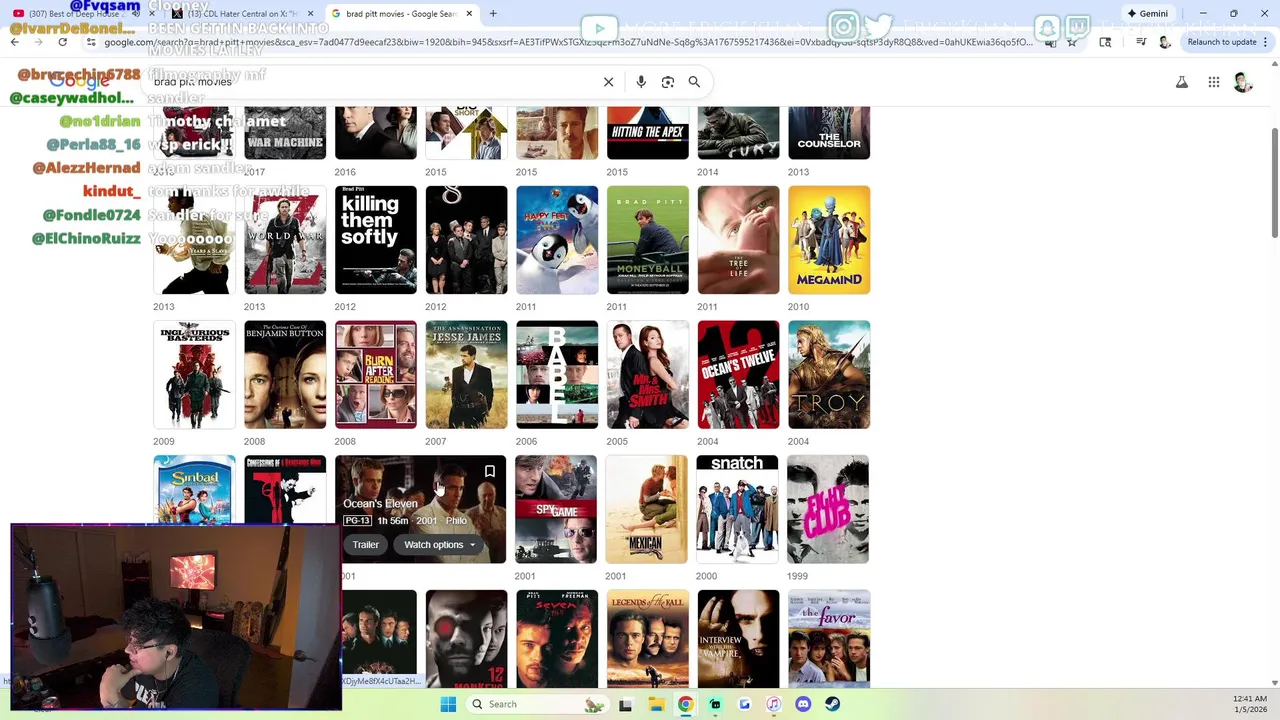
Task: Open World War Z poster
Action: pyautogui.click(x=285, y=240)
